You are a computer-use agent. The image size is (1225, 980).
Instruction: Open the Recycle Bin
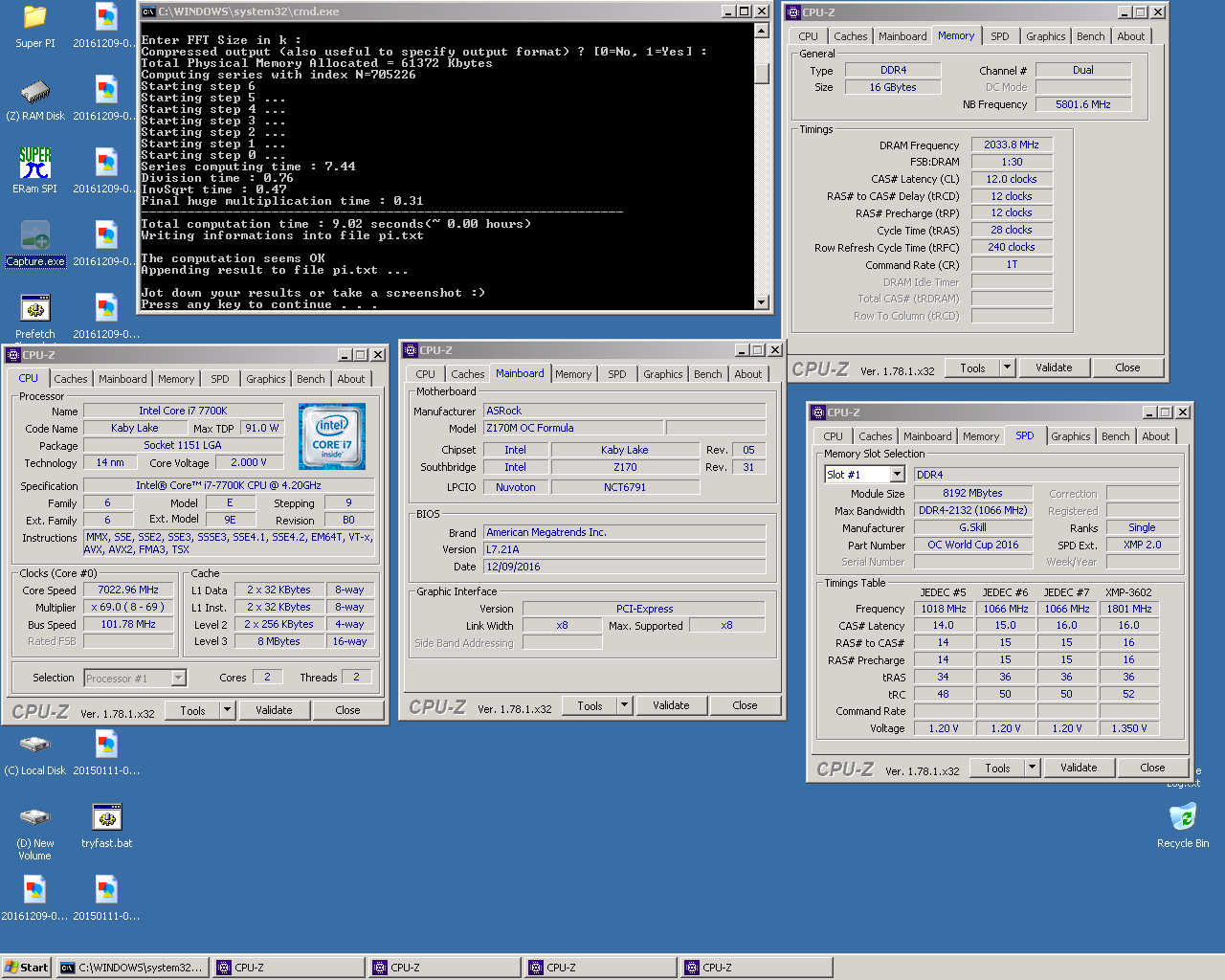1182,818
